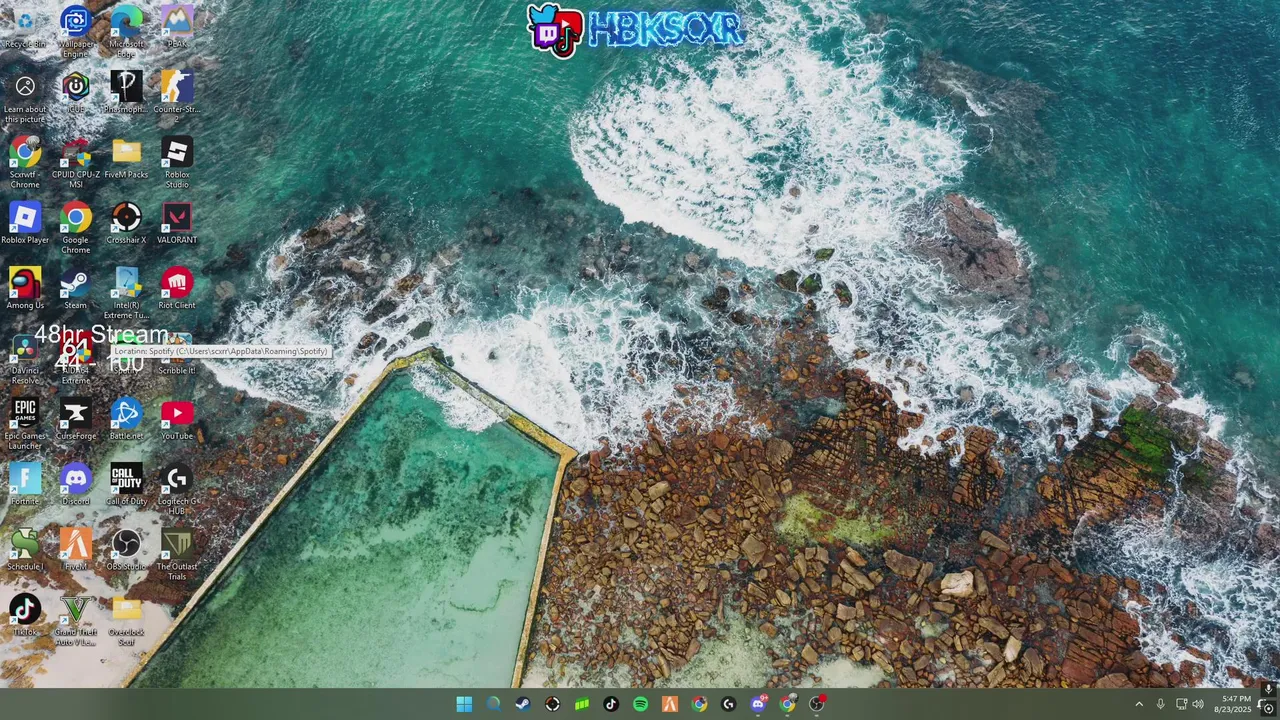The width and height of the screenshot is (1280, 720).
Task: Click the microphone tray icon
Action: (1160, 704)
